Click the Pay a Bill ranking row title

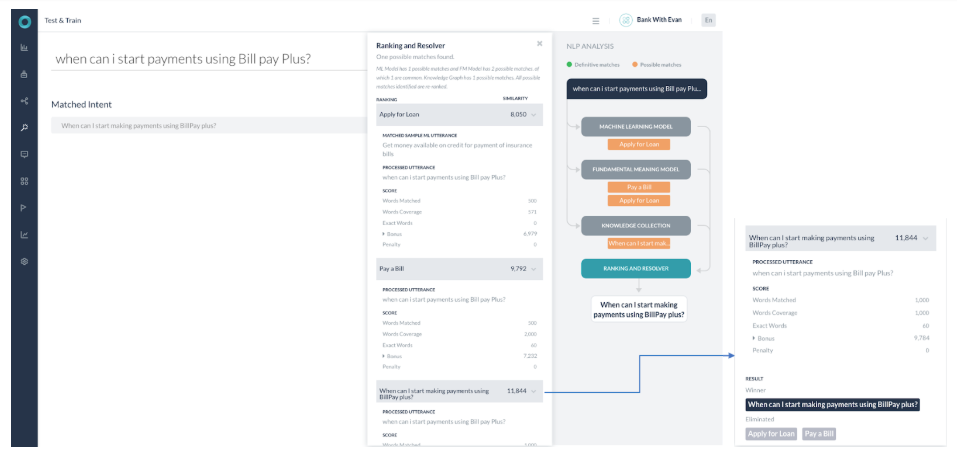[x=392, y=269]
